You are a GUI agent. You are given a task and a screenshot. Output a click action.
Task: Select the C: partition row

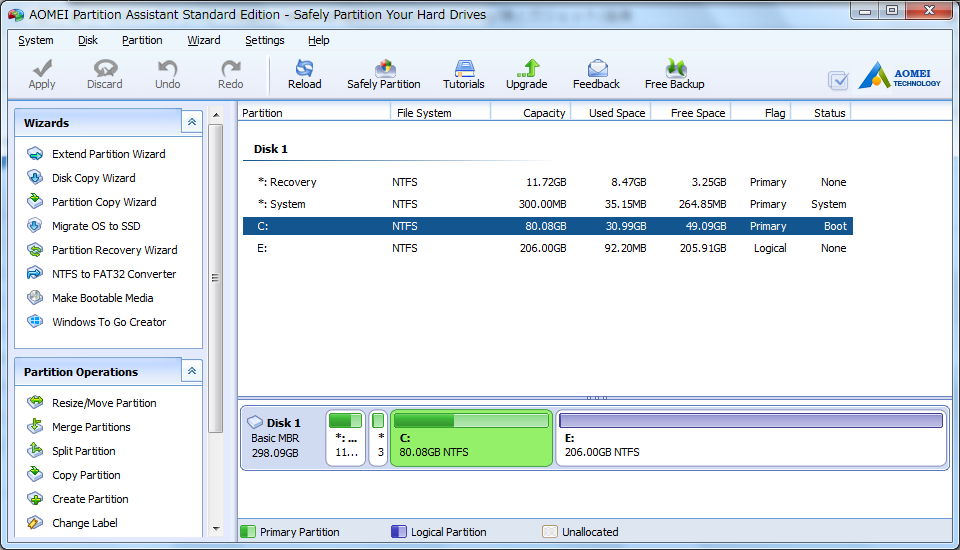click(x=548, y=226)
